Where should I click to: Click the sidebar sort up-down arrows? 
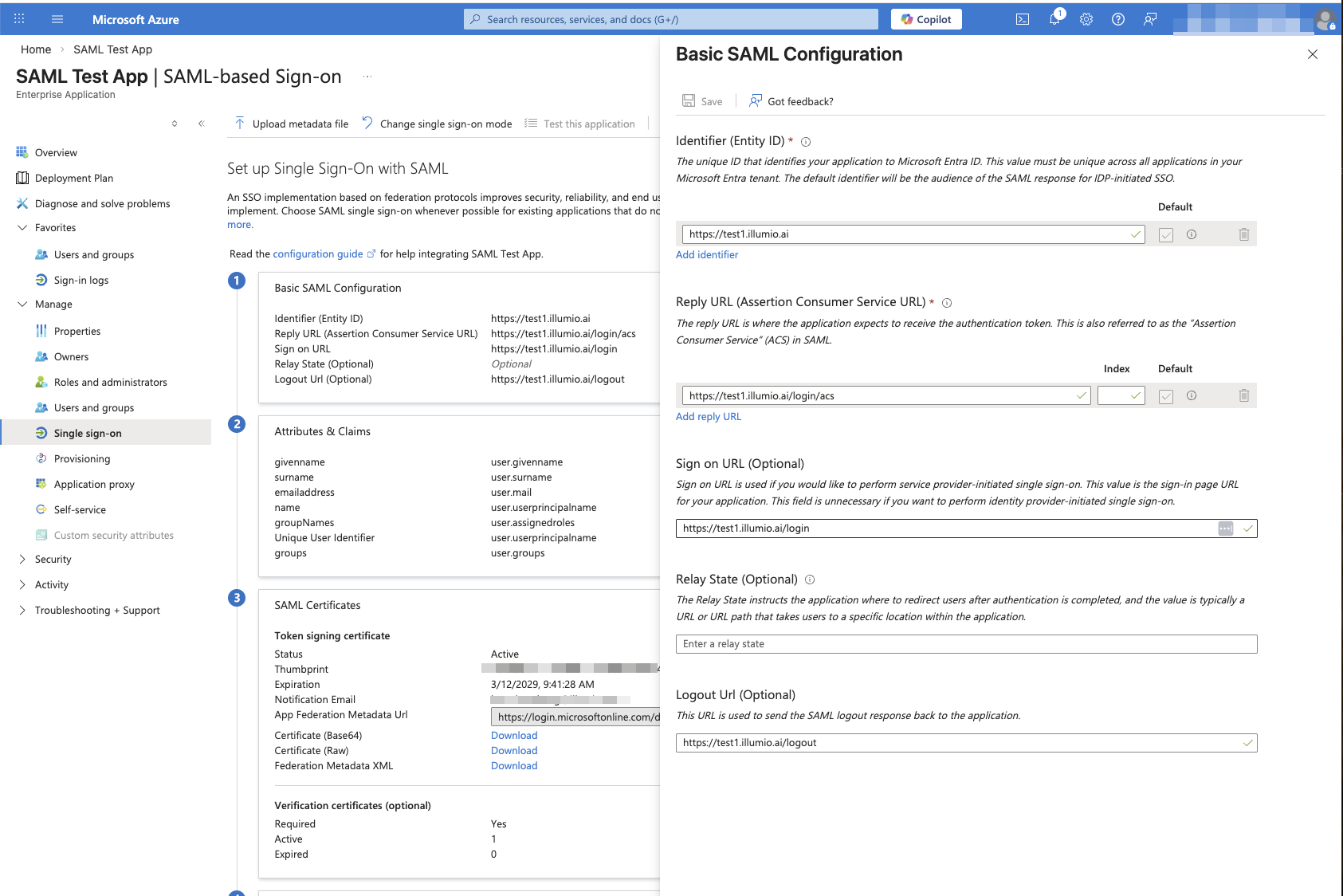(175, 124)
